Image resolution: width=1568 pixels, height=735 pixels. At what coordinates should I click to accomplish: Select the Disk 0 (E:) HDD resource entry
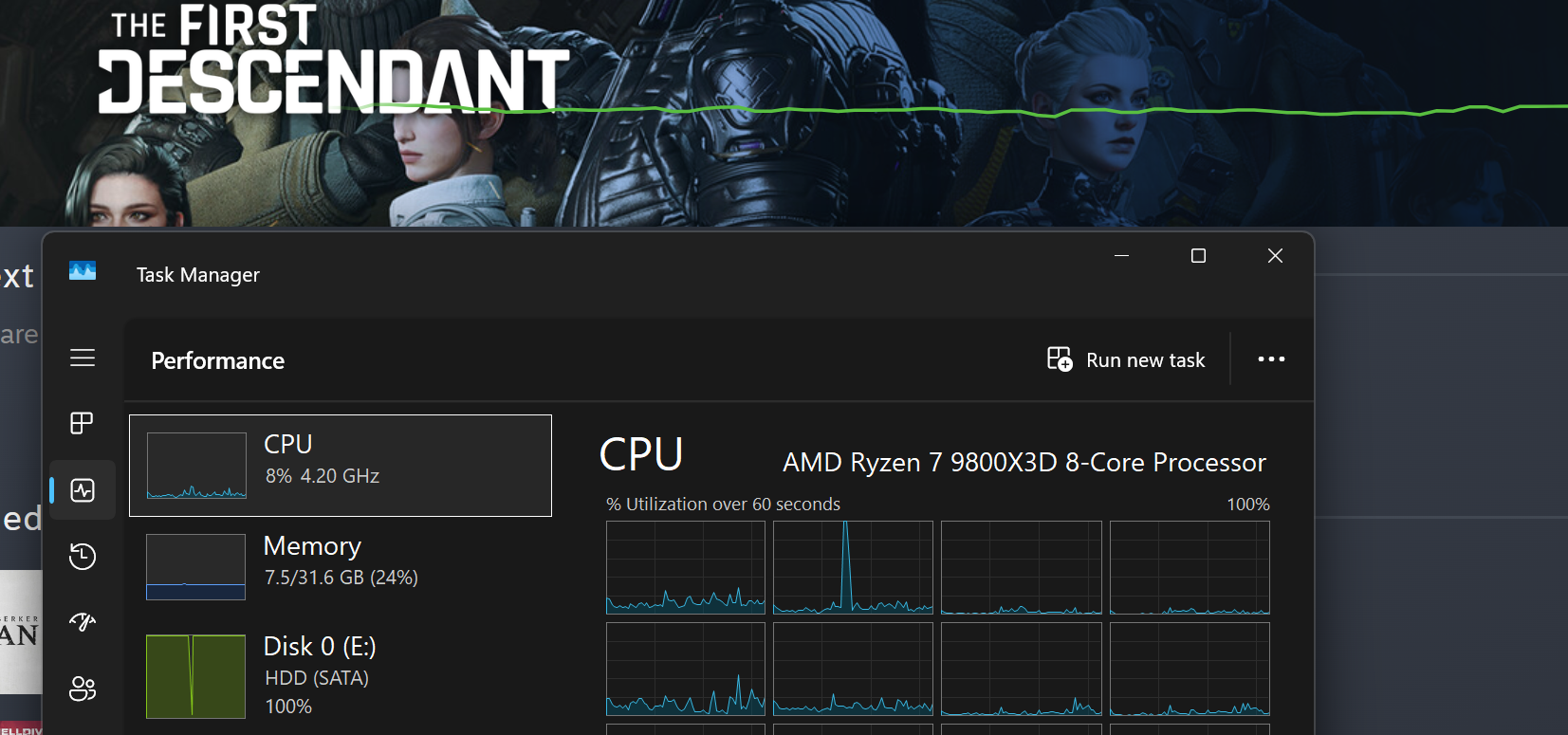coord(341,676)
